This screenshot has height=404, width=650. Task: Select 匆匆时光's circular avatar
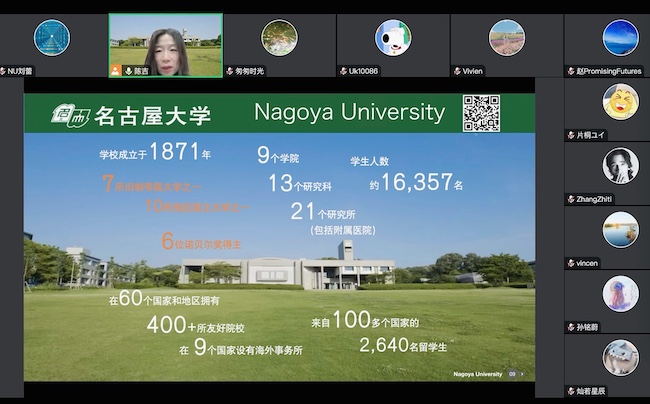279,38
